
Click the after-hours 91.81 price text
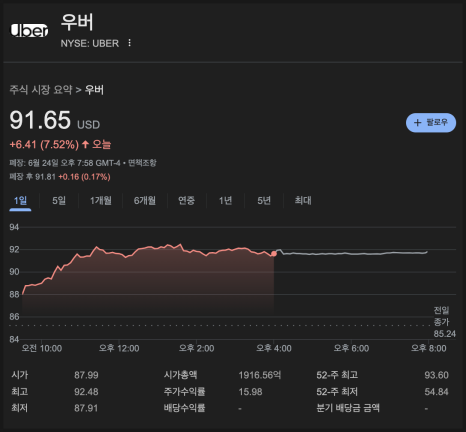(45, 177)
